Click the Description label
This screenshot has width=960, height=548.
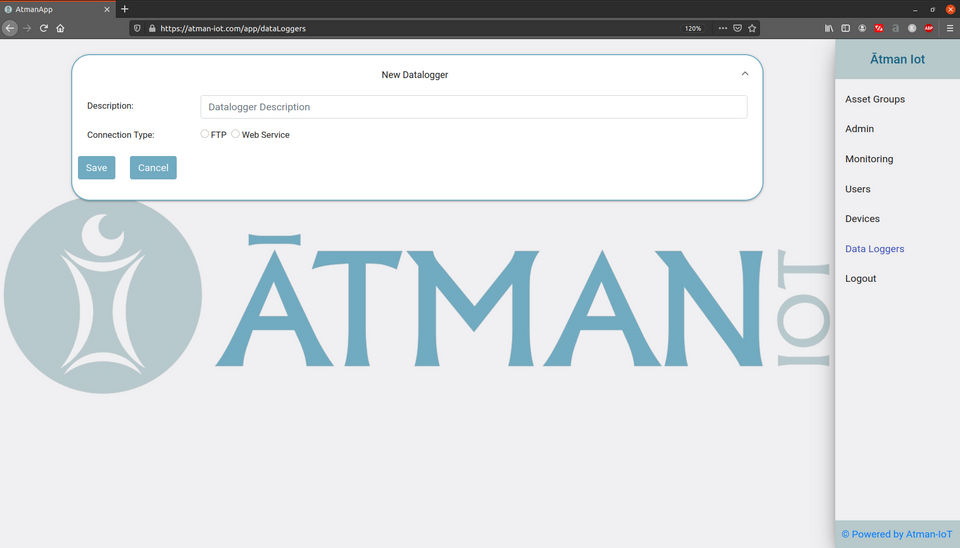click(x=110, y=106)
